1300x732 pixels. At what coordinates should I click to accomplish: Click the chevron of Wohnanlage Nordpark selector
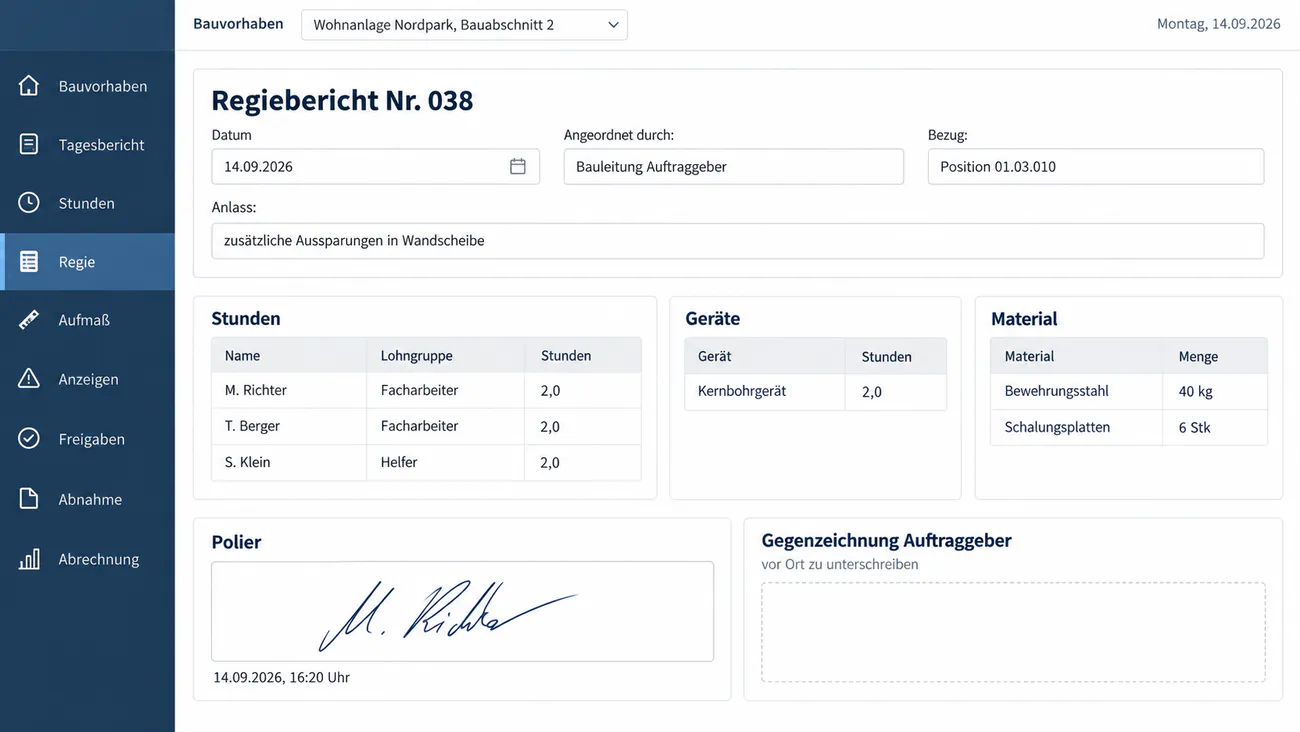[614, 25]
